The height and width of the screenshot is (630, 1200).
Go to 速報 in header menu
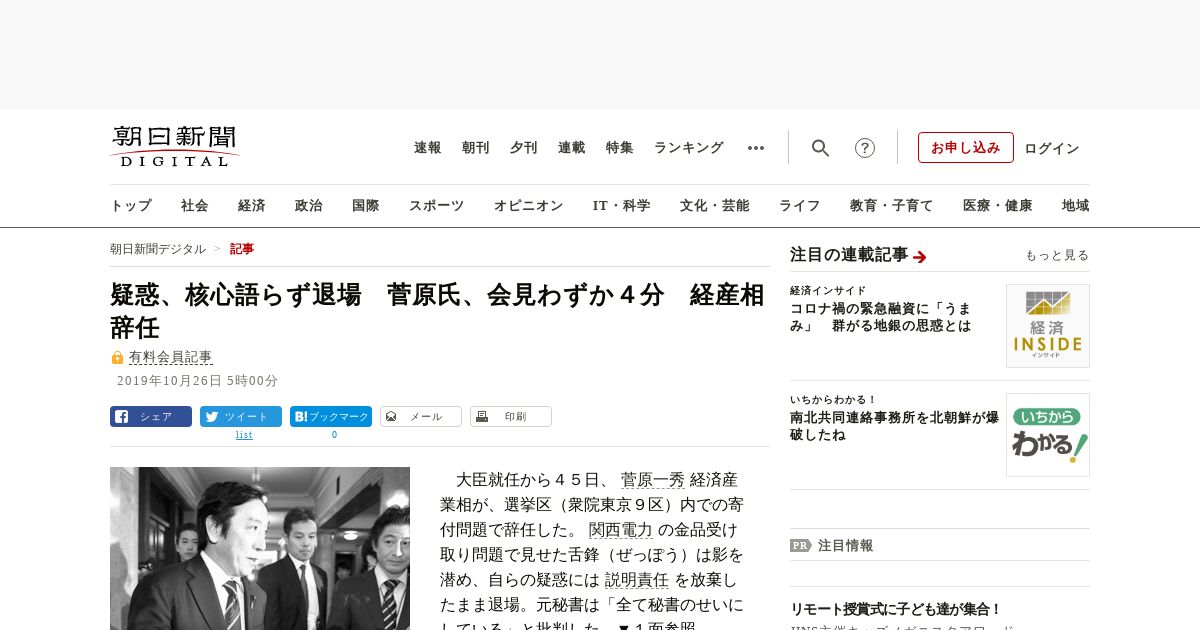coord(428,148)
